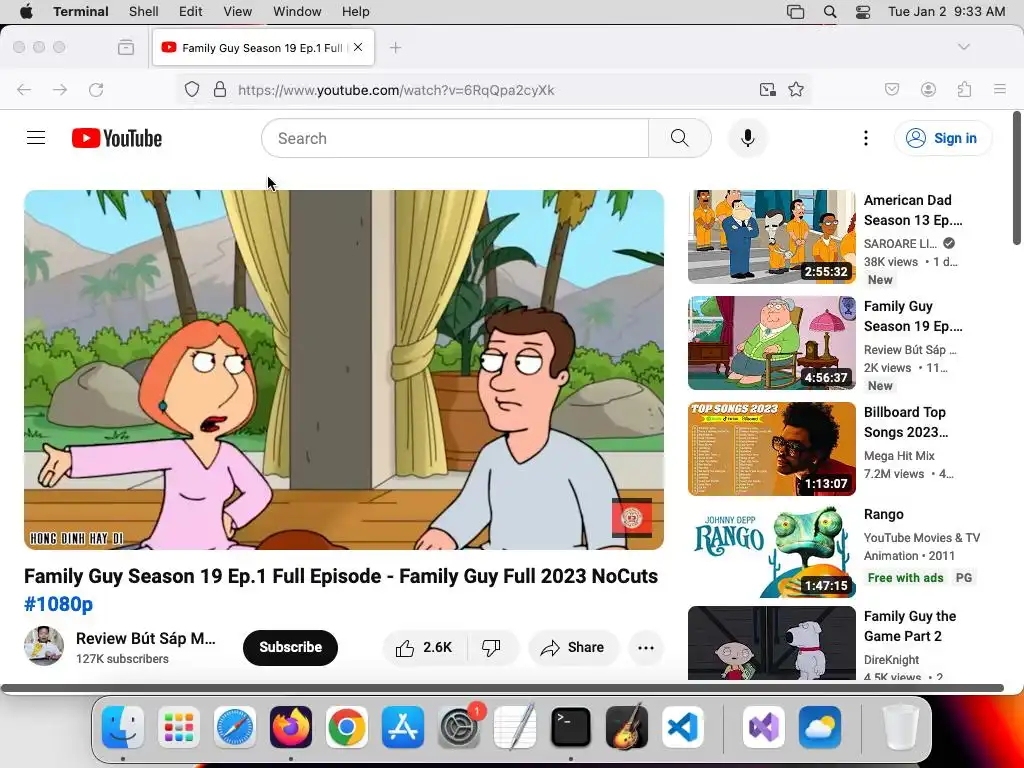Click the search magnifier button
The height and width of the screenshot is (768, 1024).
680,138
